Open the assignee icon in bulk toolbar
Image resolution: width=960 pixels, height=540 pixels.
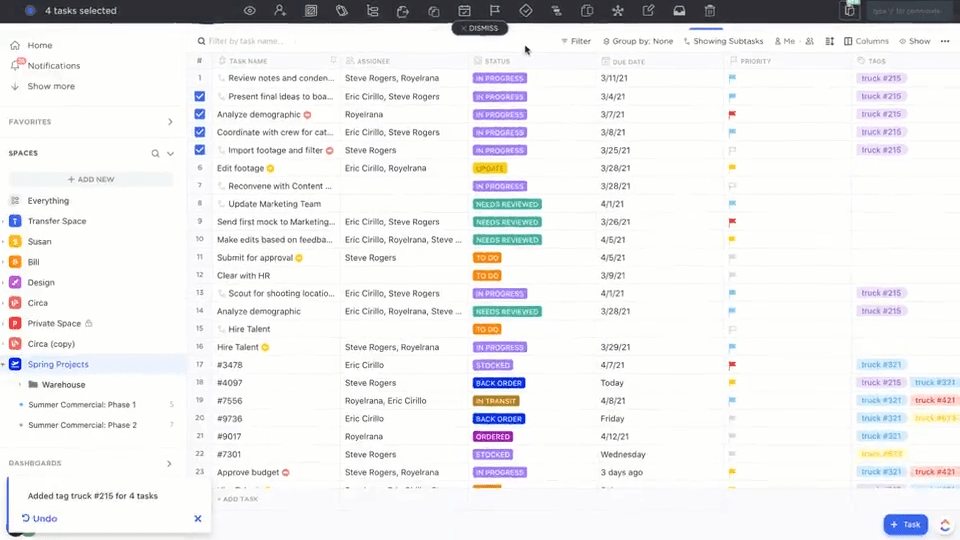[x=280, y=10]
